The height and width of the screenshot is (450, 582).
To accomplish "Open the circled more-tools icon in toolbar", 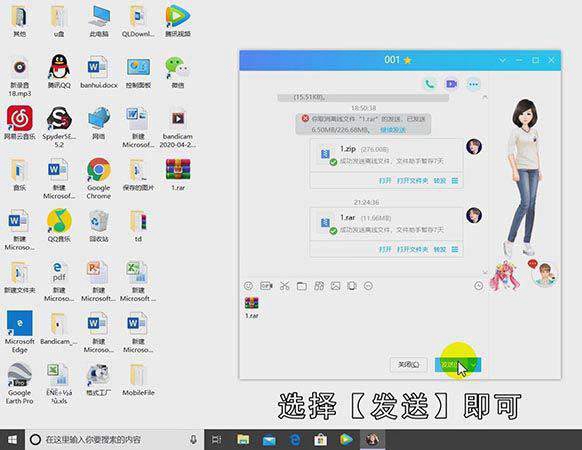I will coord(368,286).
